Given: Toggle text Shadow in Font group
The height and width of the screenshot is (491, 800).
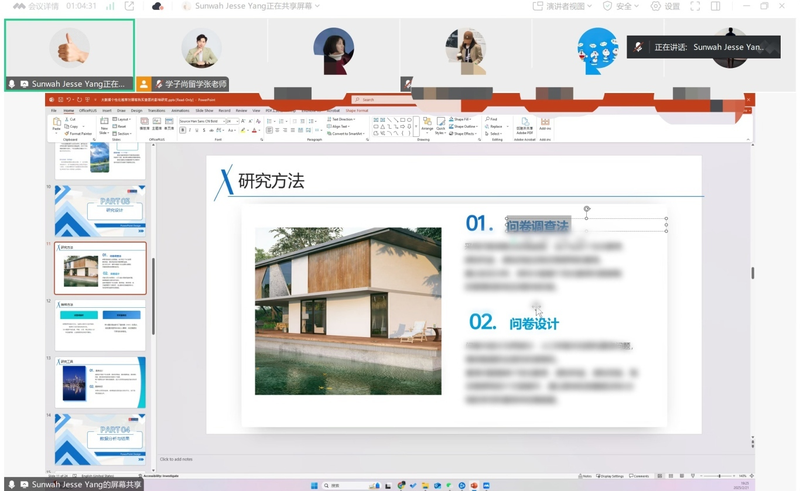Looking at the screenshot, I should coord(204,130).
